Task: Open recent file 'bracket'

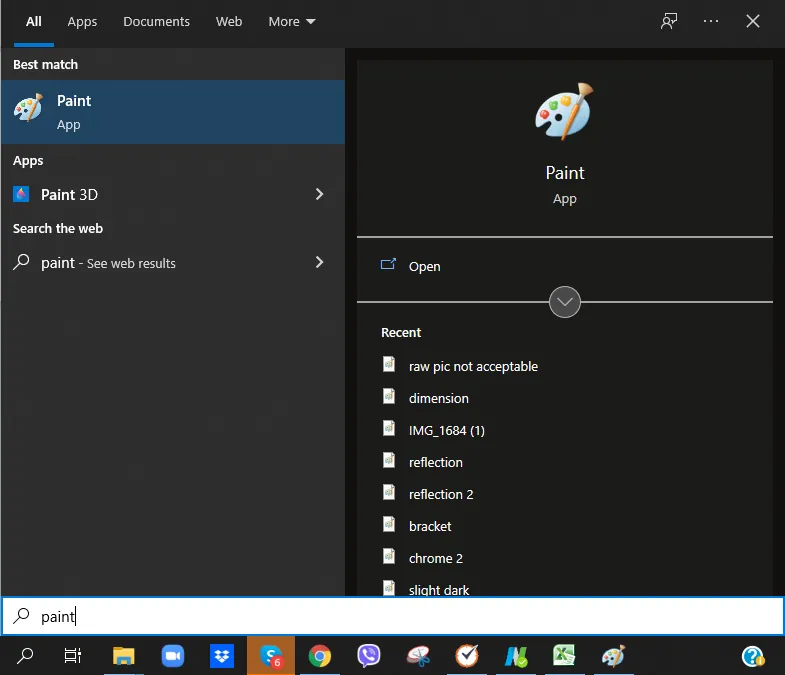Action: coord(430,526)
